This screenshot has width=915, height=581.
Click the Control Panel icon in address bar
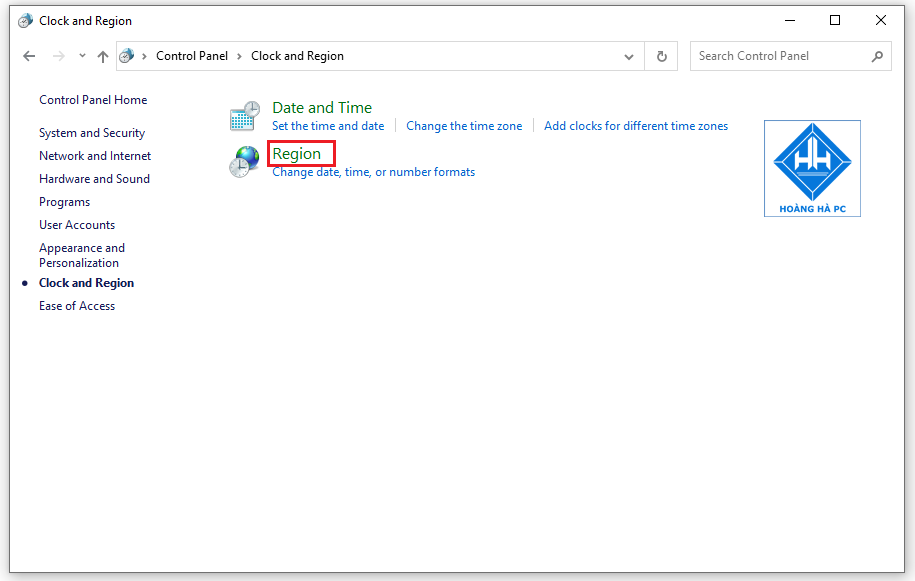(126, 56)
